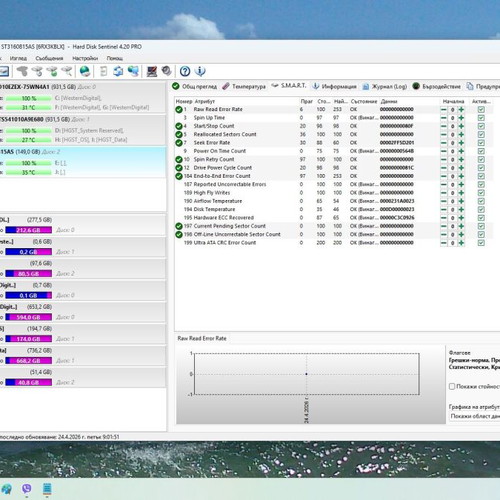
Task: Click the 668.2 GB free space bar
Action: [29, 361]
